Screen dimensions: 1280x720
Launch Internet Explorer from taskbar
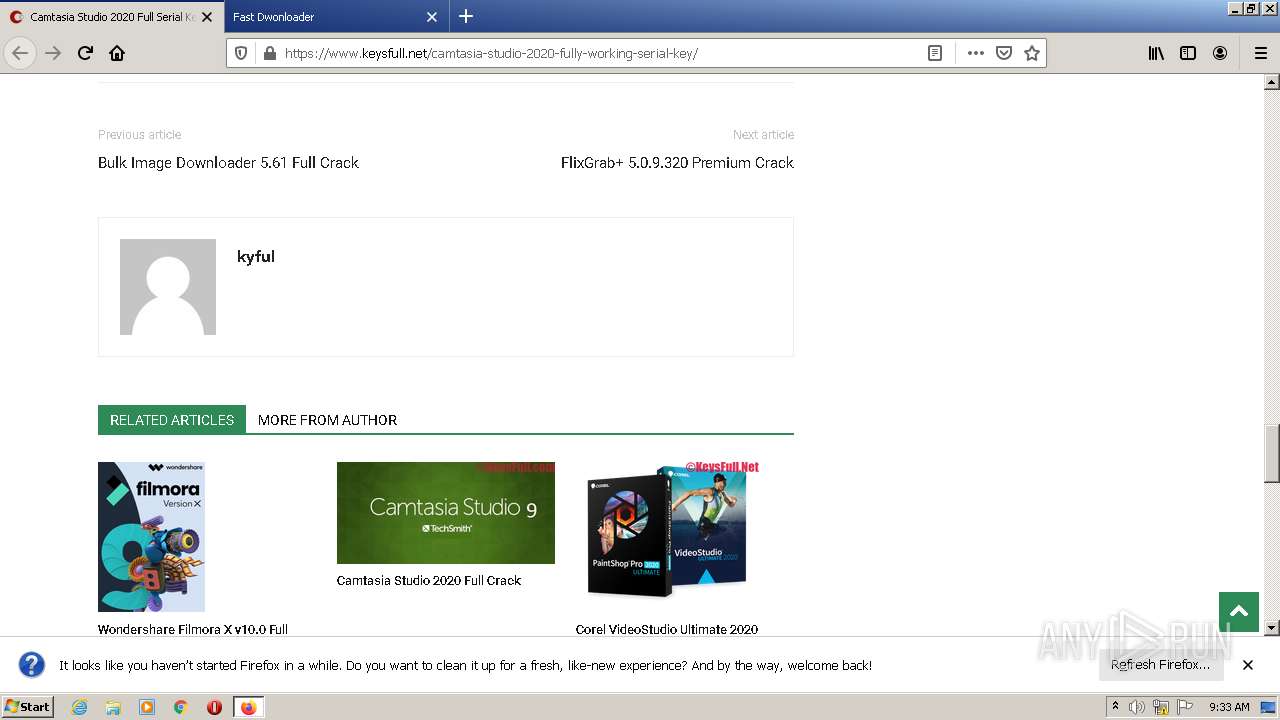click(x=79, y=707)
